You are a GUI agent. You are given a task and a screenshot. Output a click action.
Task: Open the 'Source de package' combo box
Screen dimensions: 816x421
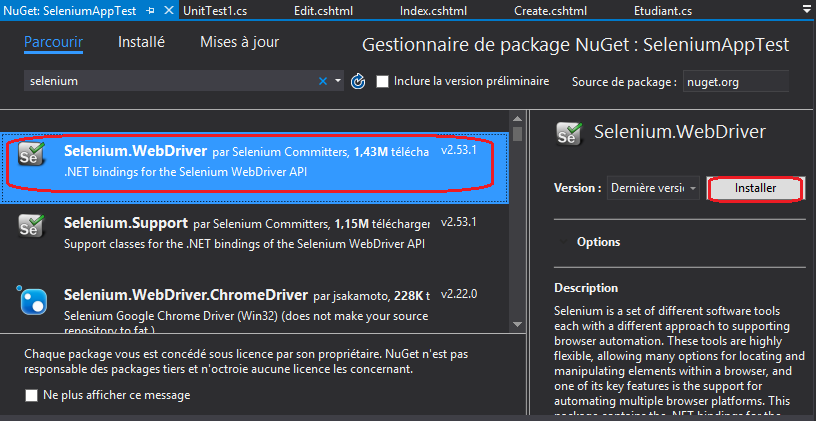[735, 82]
